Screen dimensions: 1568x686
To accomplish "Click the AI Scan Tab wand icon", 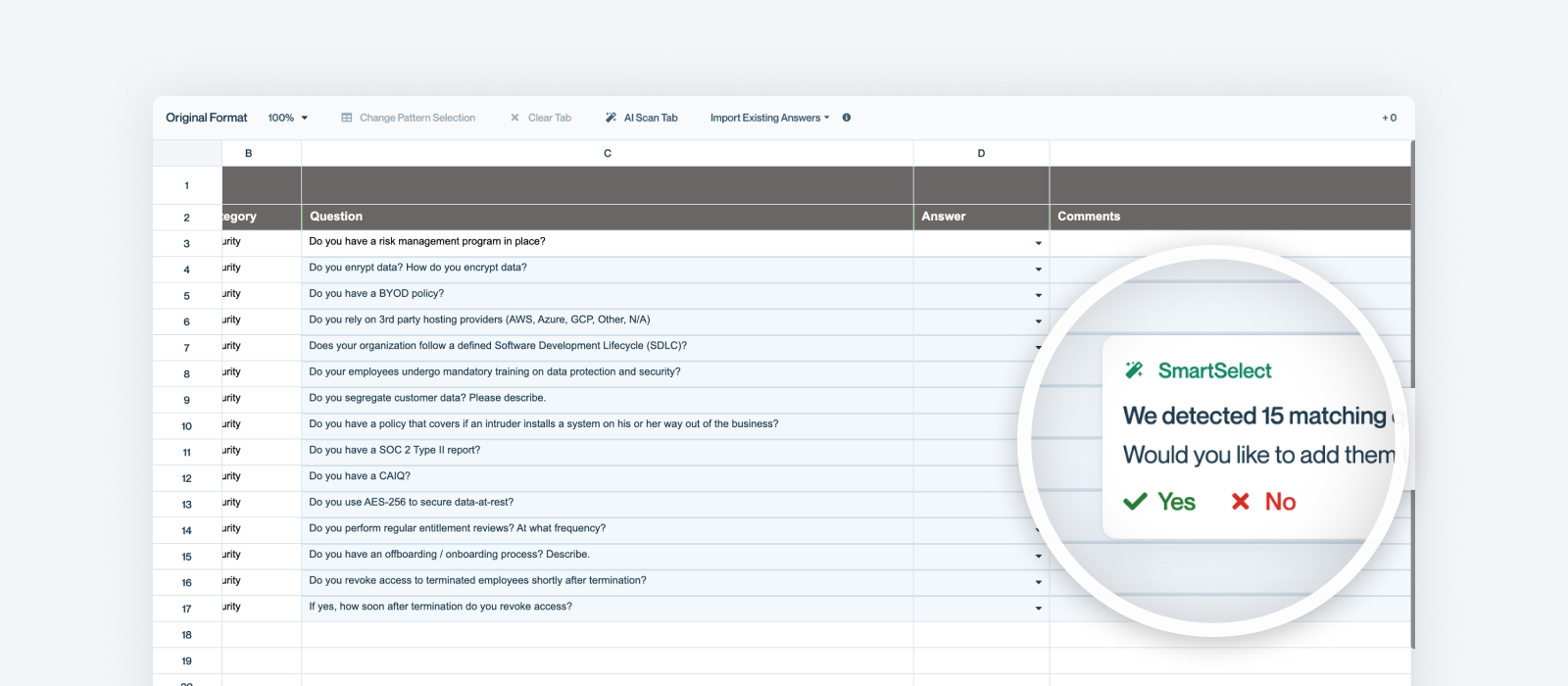I will [611, 118].
